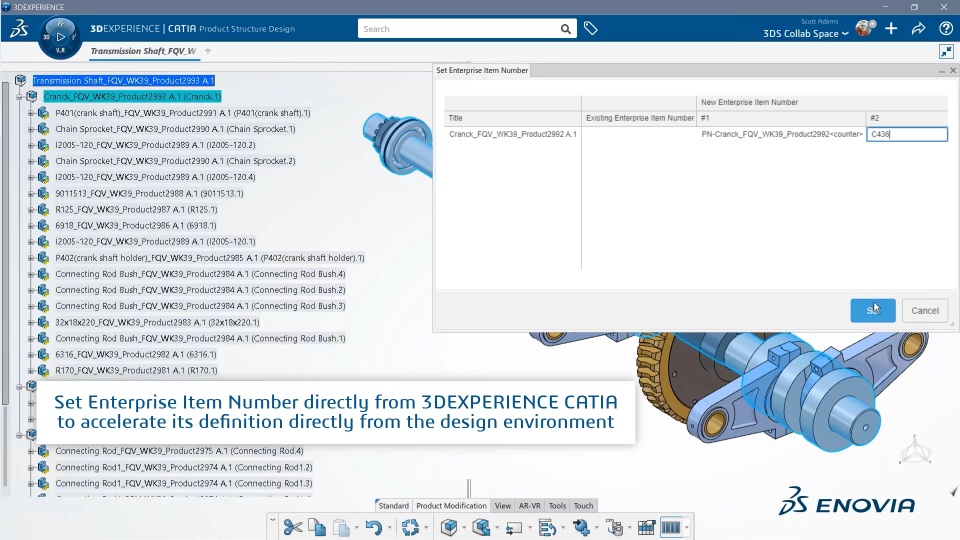The image size is (960, 540).
Task: Expand the toolbar chevron at left edge
Action: (272, 520)
